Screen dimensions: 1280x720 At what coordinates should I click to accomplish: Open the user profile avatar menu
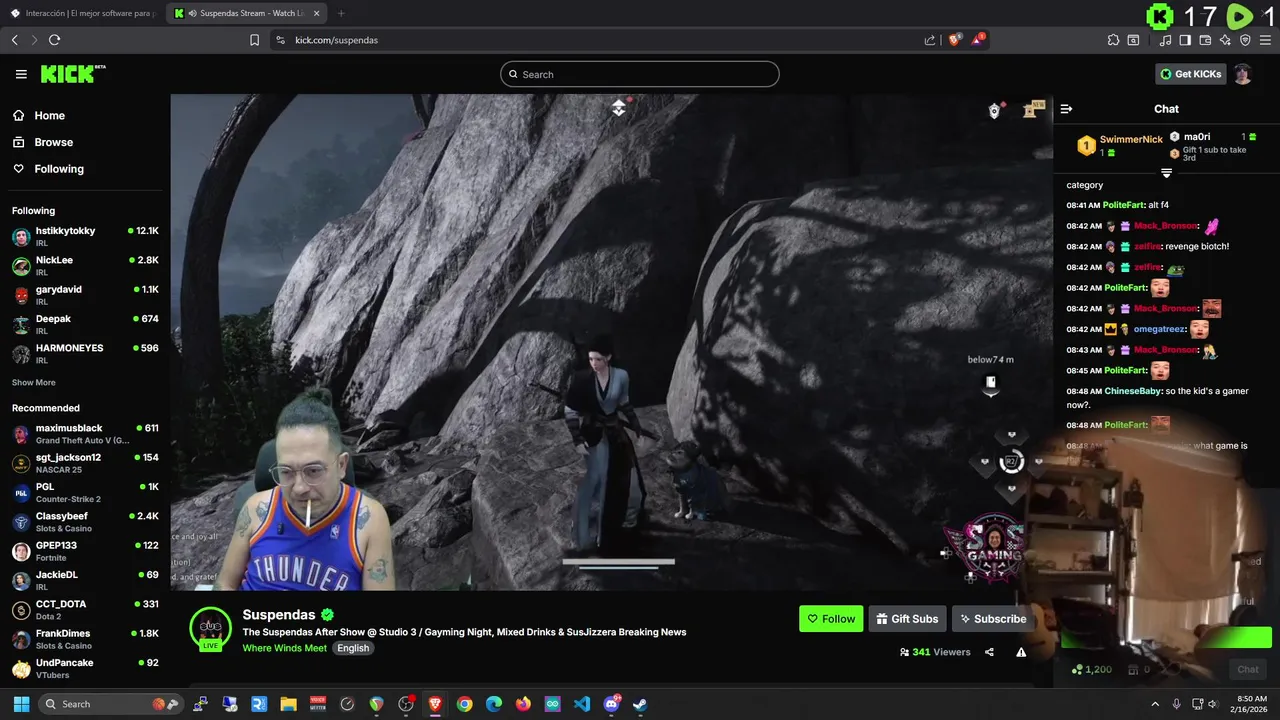pos(1242,74)
